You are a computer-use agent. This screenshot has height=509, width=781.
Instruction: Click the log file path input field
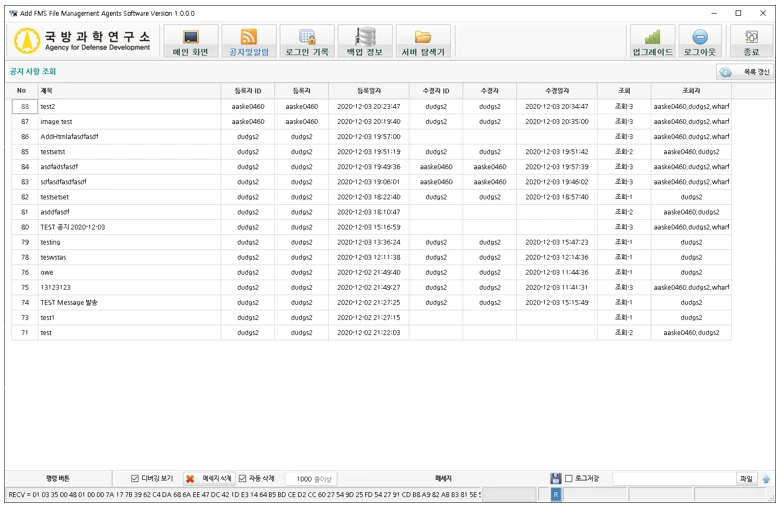tap(674, 479)
